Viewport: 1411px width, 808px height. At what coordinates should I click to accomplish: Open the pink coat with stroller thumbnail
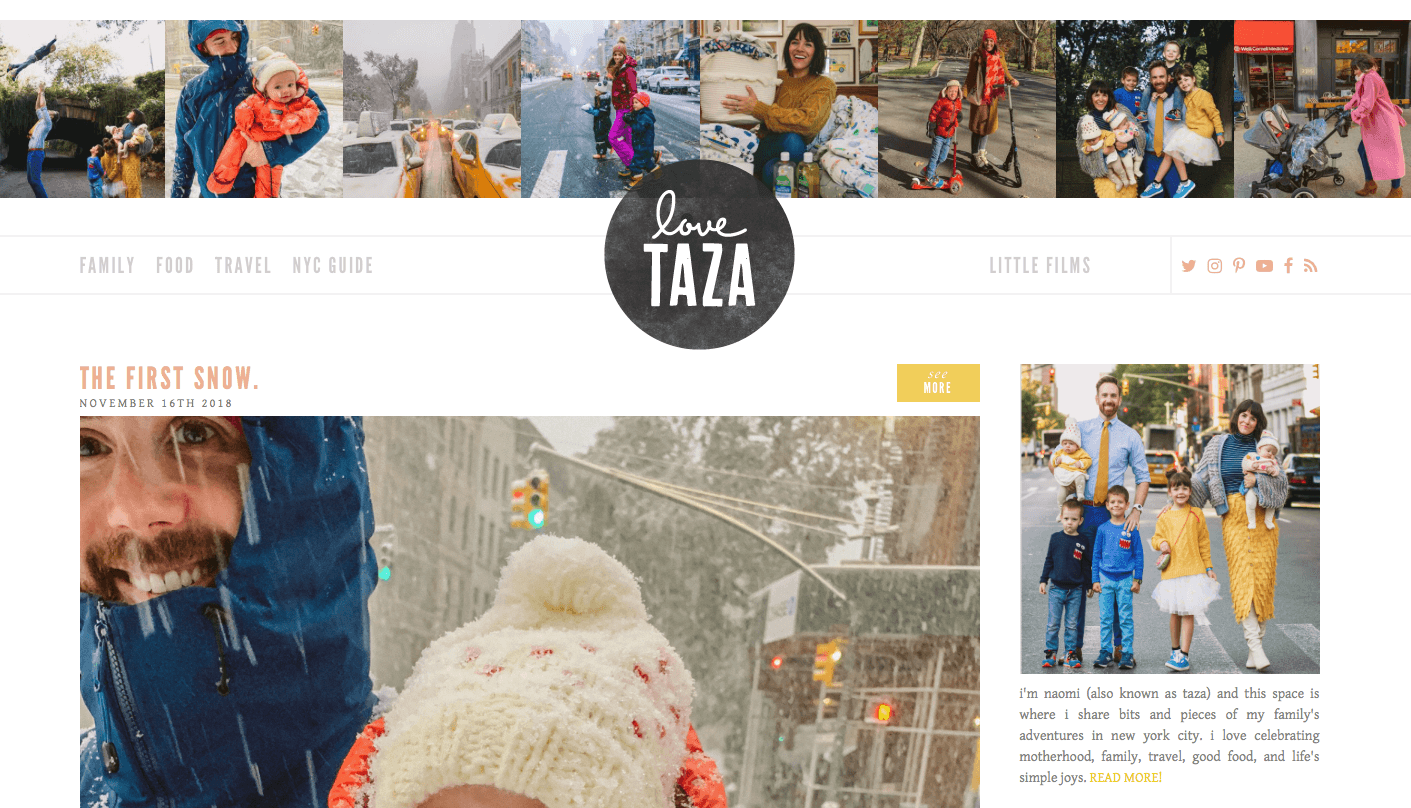point(1322,109)
